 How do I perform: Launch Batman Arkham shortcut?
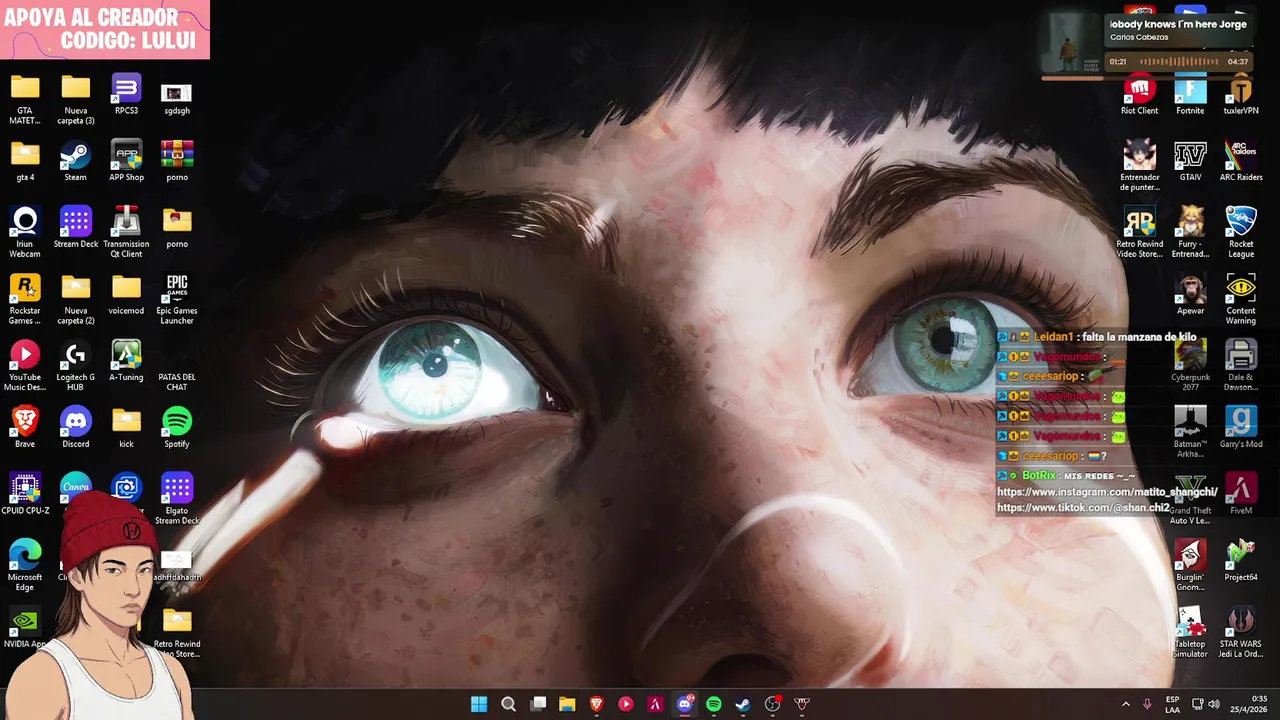click(1190, 433)
